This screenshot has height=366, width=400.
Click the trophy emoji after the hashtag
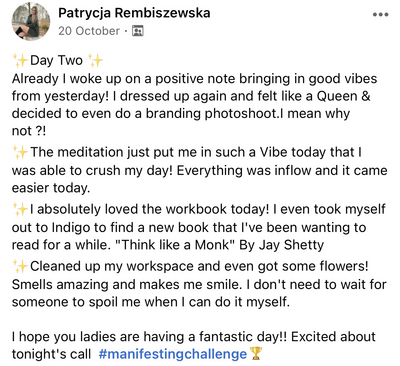(256, 354)
